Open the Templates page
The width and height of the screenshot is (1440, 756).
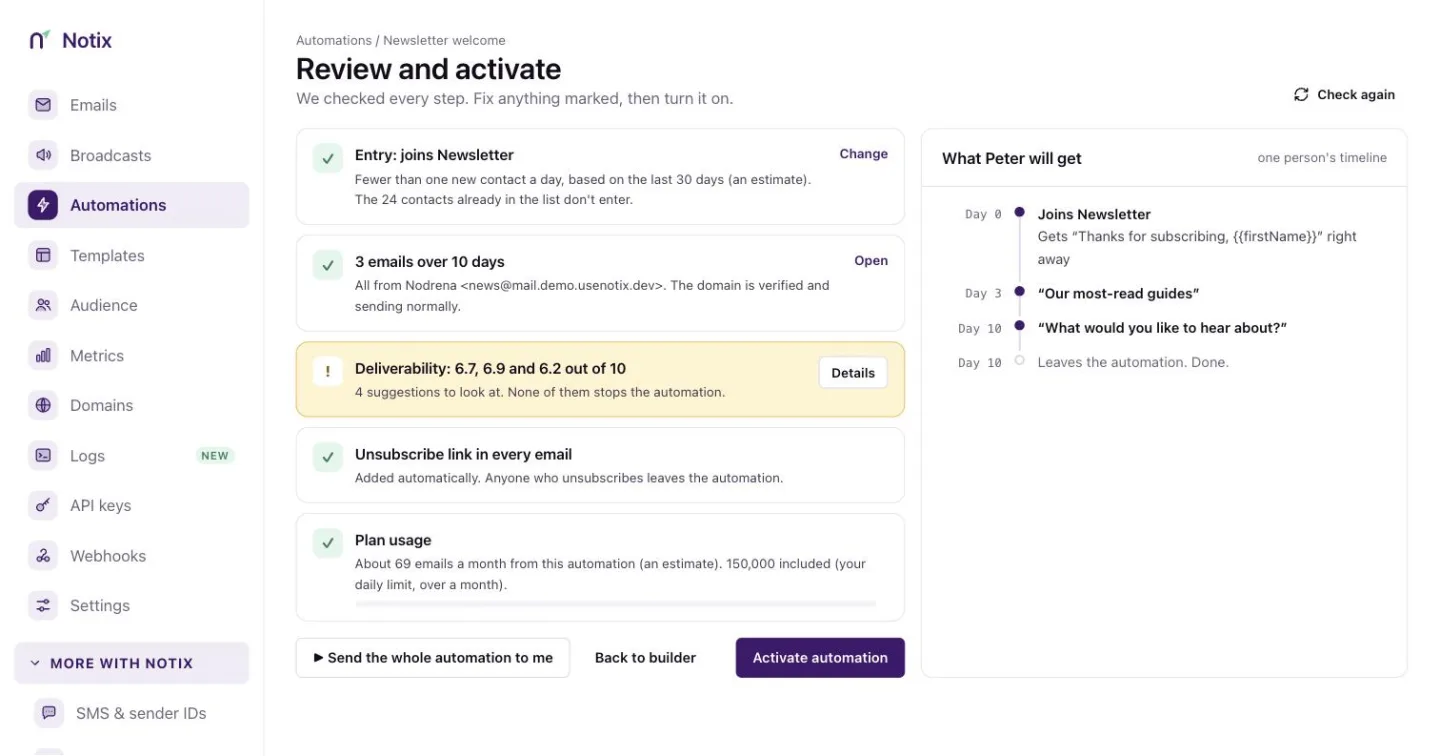[131, 255]
